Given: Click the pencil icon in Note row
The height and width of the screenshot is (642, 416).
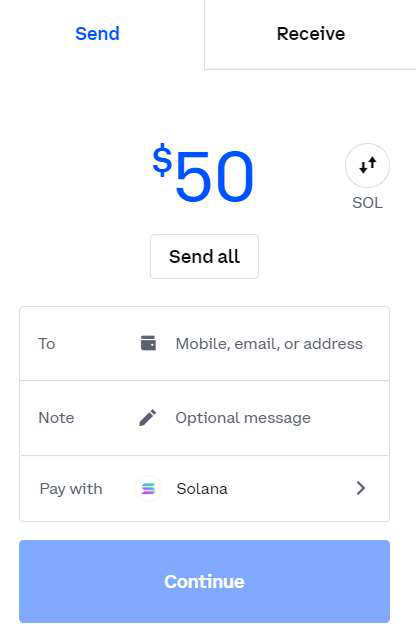Looking at the screenshot, I should click(x=147, y=418).
